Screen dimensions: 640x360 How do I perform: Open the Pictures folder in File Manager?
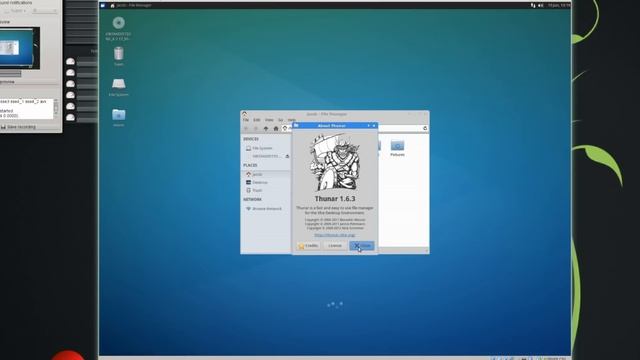[397, 148]
